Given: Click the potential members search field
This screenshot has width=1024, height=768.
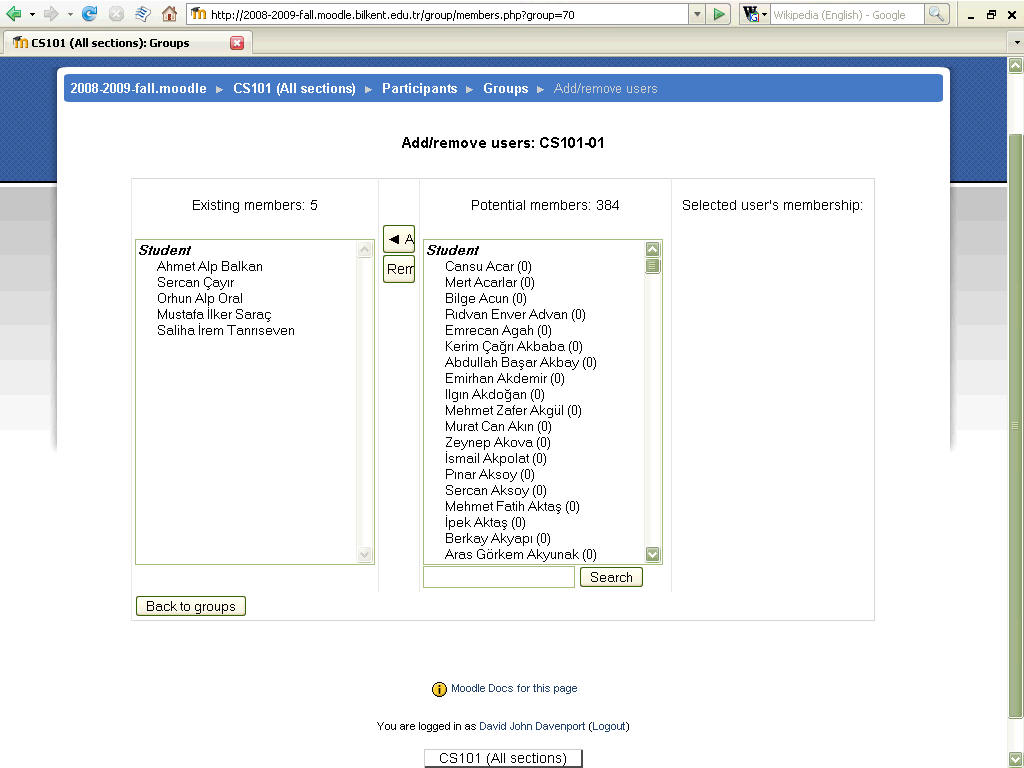Looking at the screenshot, I should click(499, 577).
